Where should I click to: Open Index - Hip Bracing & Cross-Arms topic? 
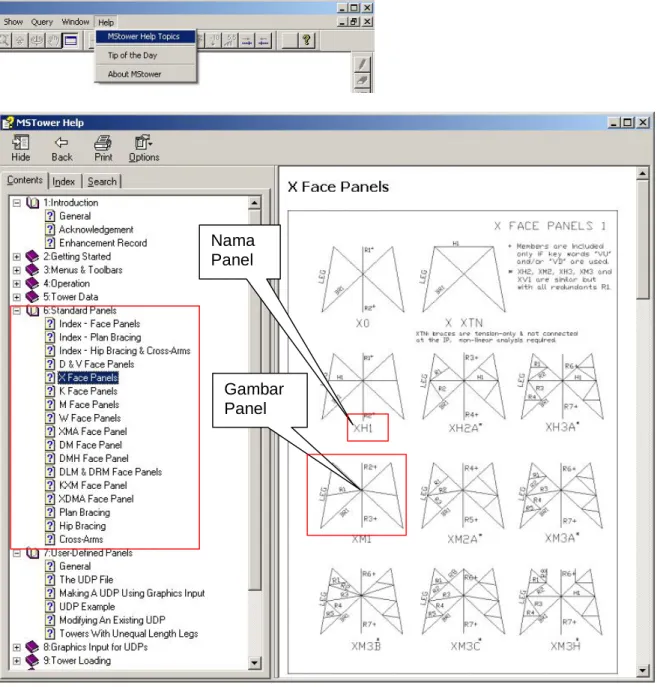(x=125, y=351)
